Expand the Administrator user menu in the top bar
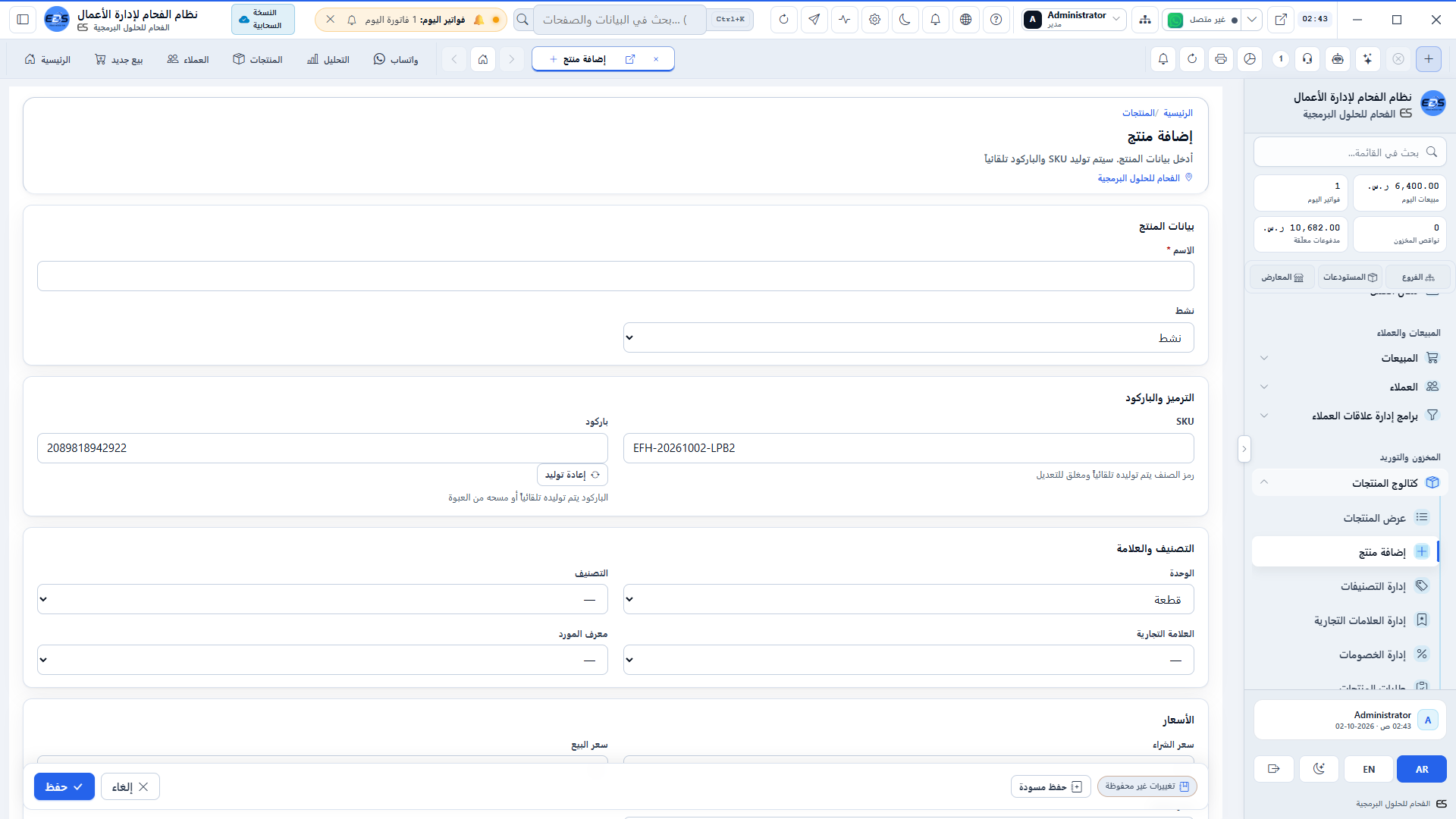Viewport: 1456px width, 819px height. (x=1074, y=20)
